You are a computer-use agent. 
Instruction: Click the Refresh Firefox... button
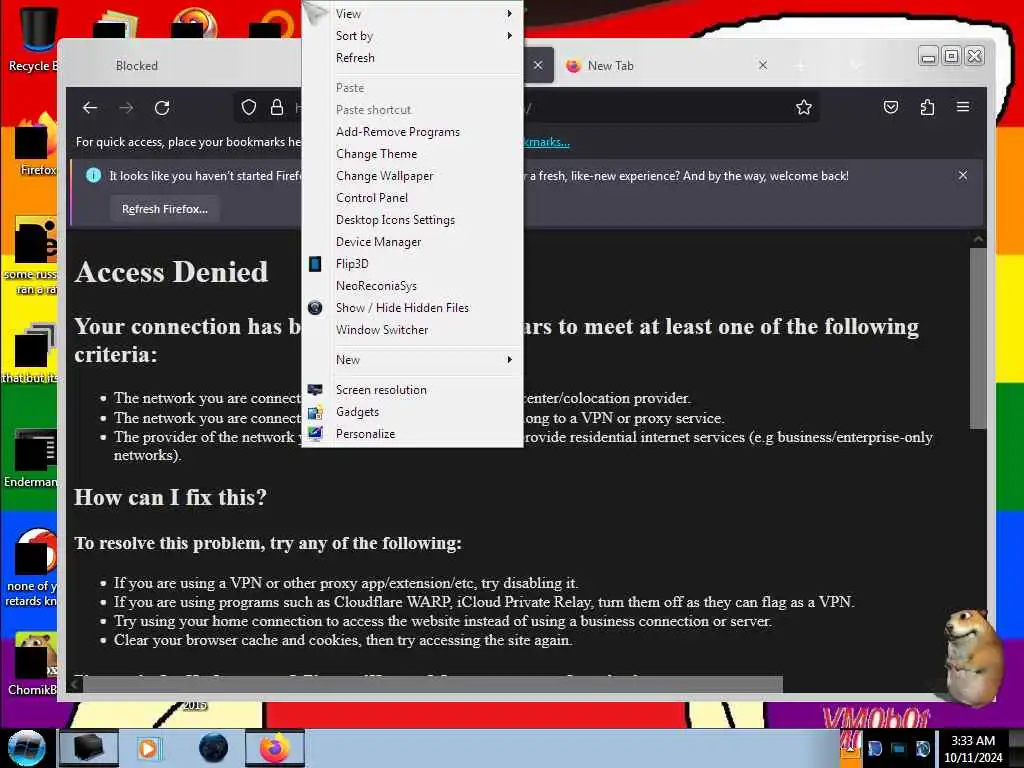[165, 210]
